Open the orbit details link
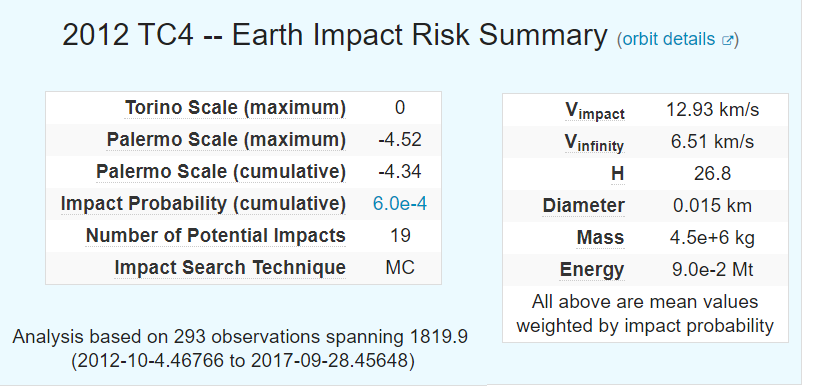 pyautogui.click(x=668, y=39)
